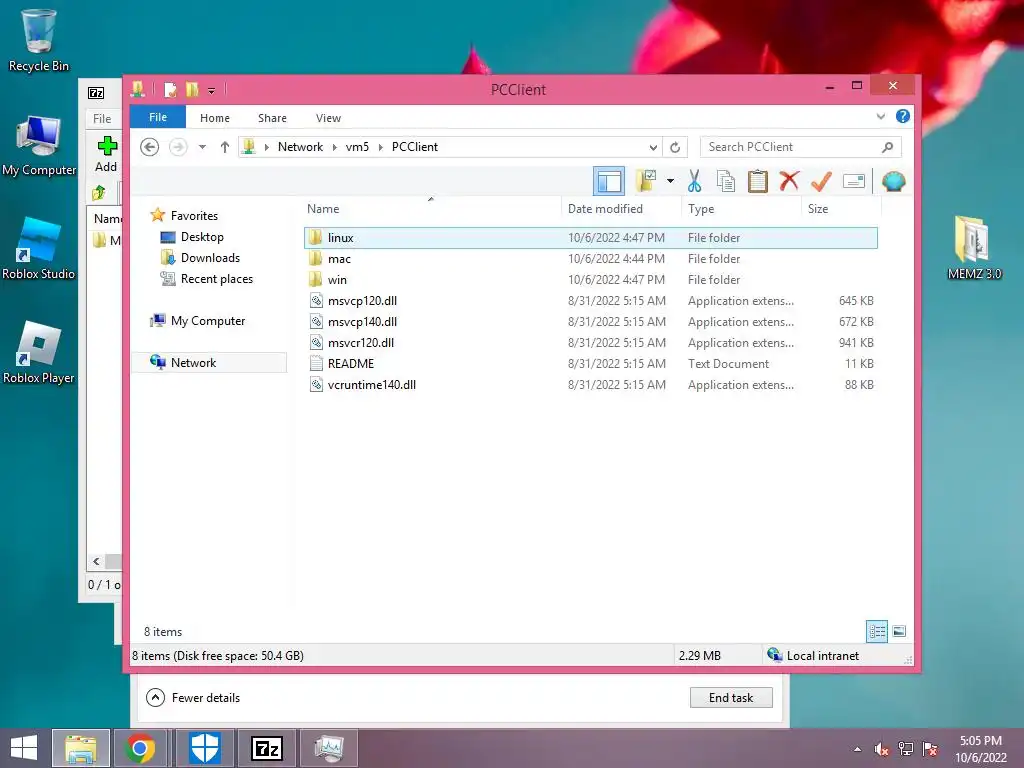Screen dimensions: 1024x768
Task: Click the New folder quick access icon
Action: 192,89
